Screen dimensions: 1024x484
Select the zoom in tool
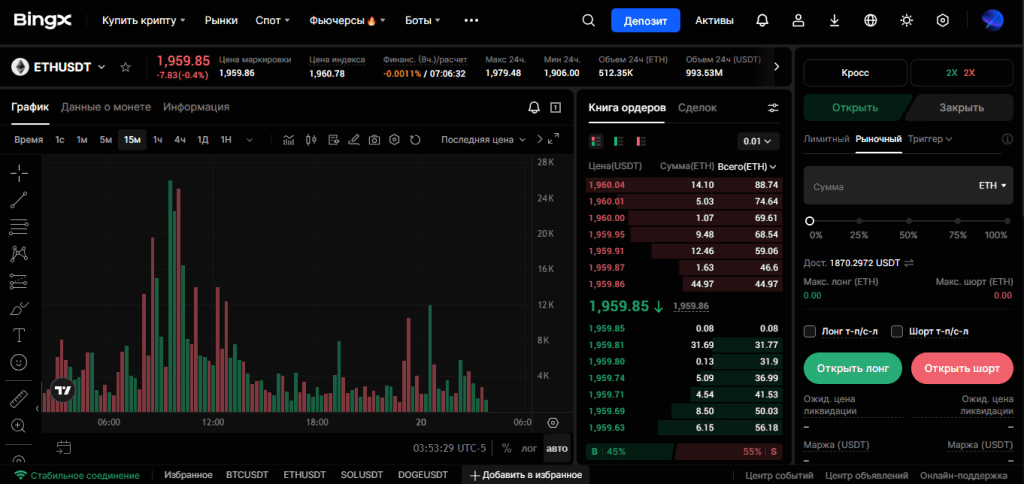[19, 425]
